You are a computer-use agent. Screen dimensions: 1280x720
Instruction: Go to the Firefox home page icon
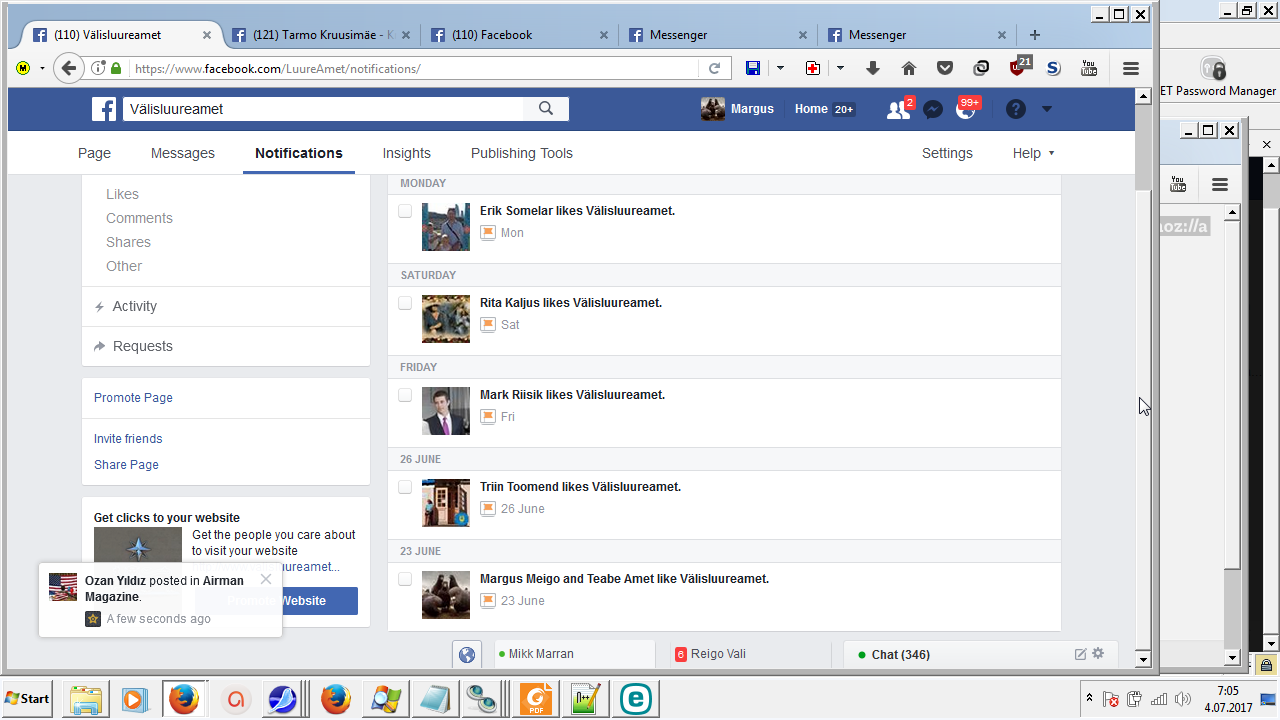909,68
